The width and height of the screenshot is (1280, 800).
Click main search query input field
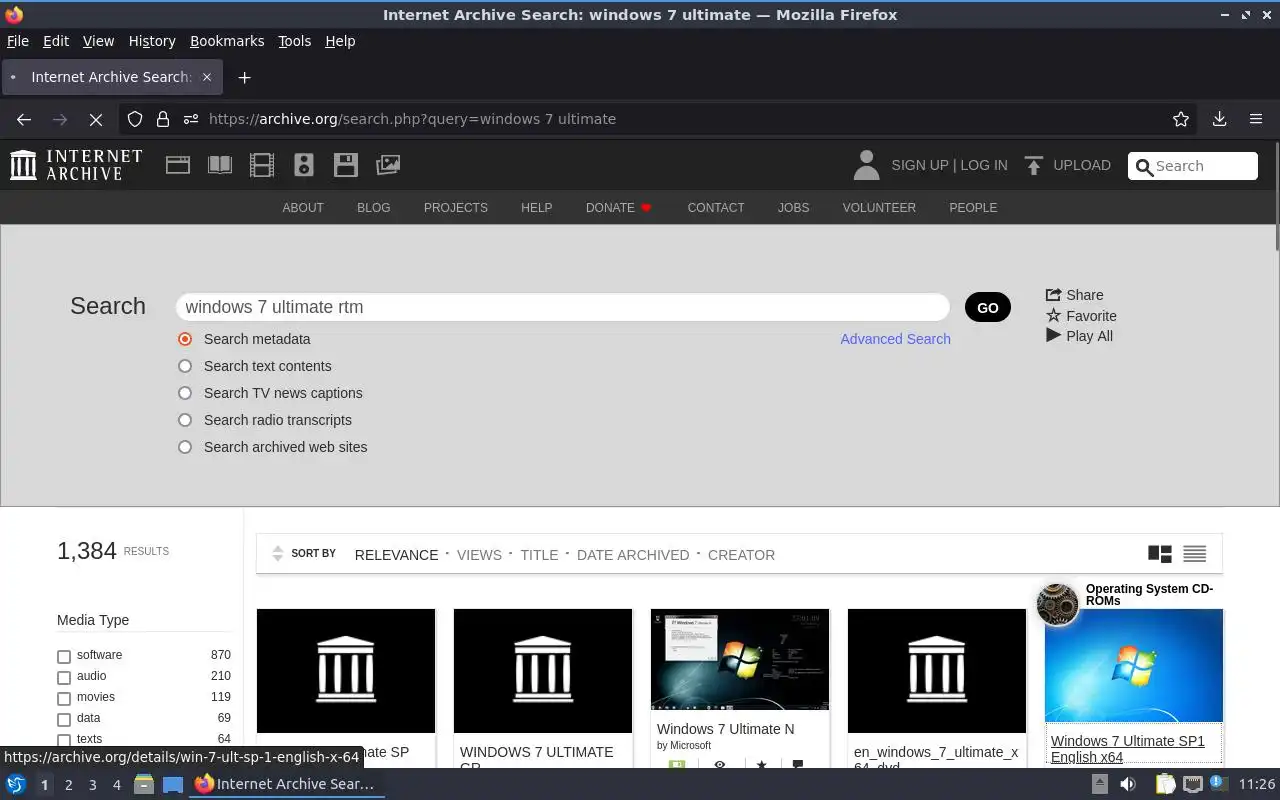[562, 307]
